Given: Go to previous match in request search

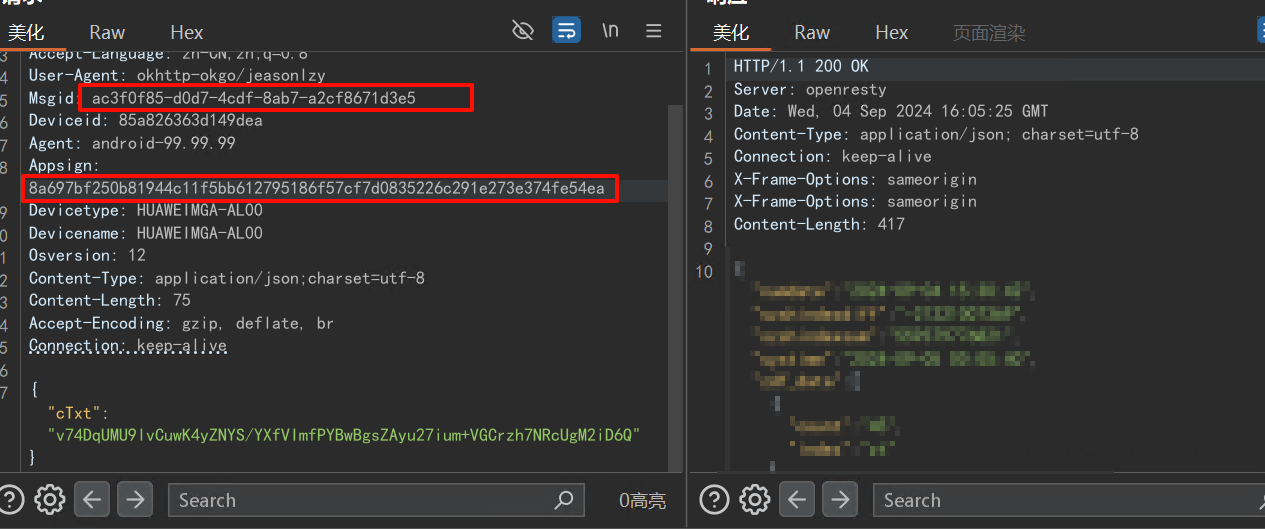Looking at the screenshot, I should point(93,499).
